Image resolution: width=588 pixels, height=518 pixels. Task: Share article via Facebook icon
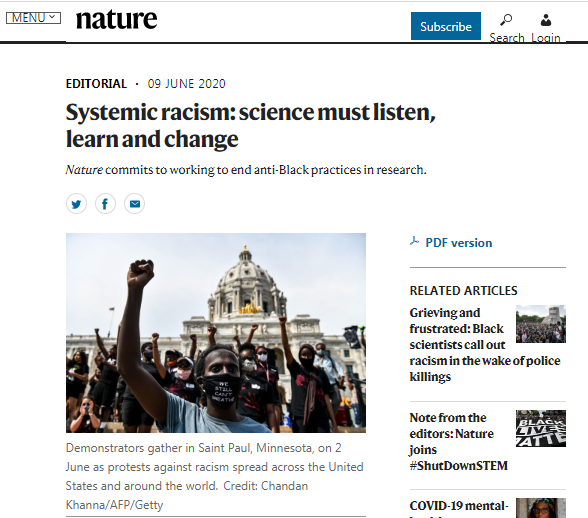(105, 204)
